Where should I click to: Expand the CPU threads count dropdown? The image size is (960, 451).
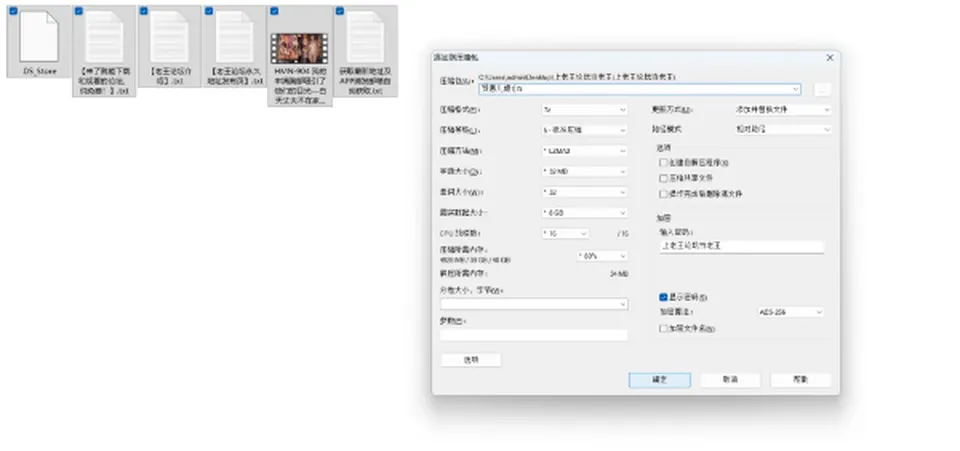click(565, 233)
